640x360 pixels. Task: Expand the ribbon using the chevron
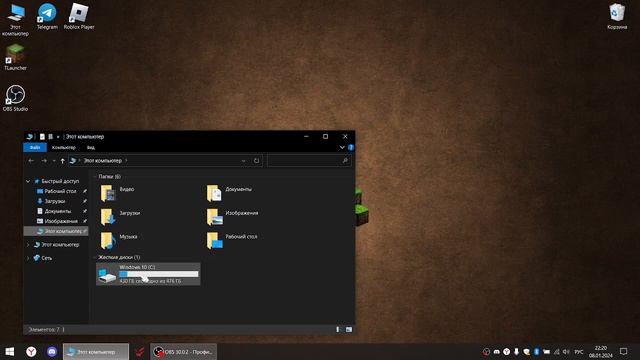pyautogui.click(x=342, y=147)
